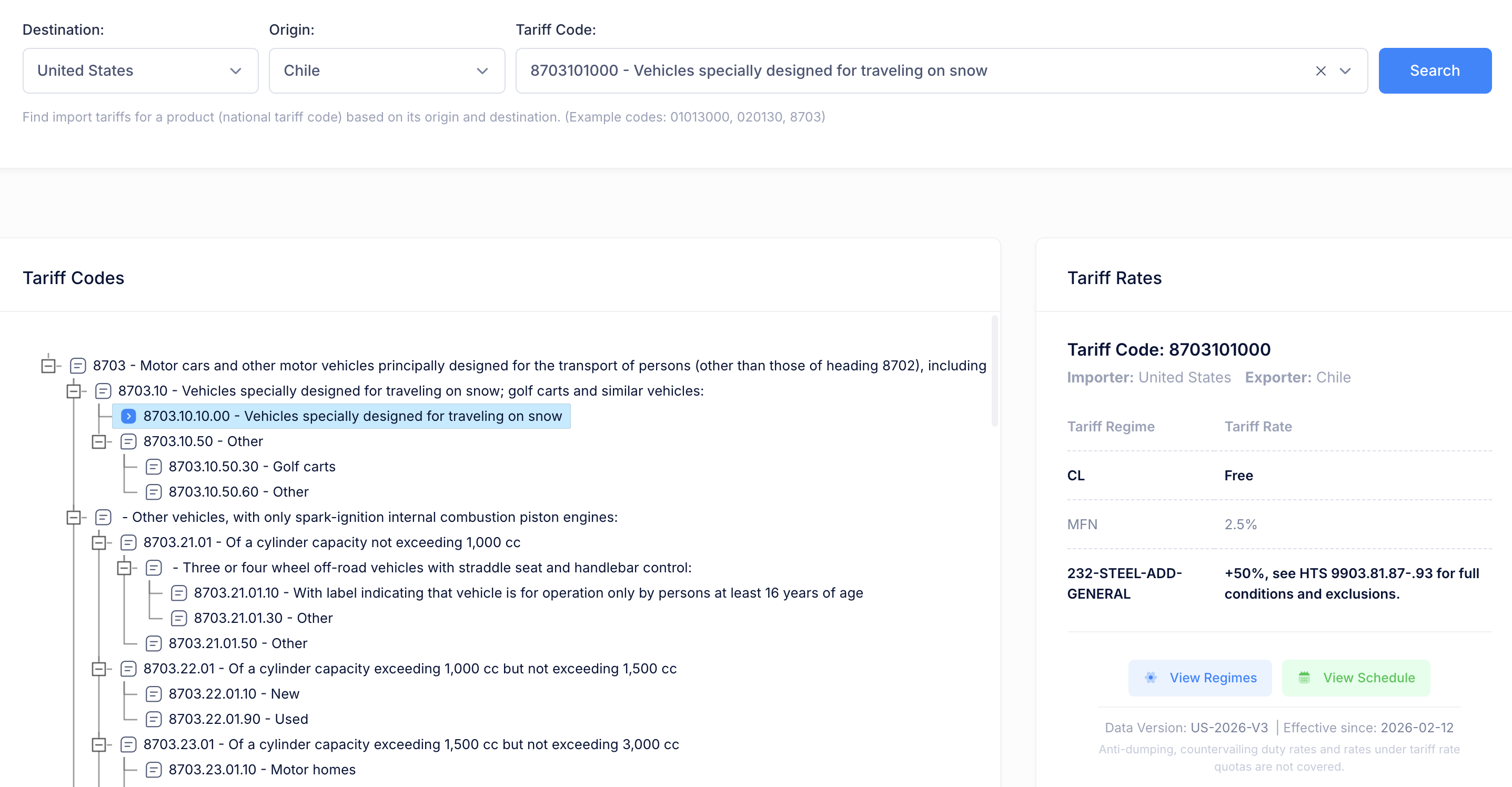Viewport: 1512px width, 787px height.
Task: Collapse the 8703 root tree node
Action: pyautogui.click(x=49, y=366)
